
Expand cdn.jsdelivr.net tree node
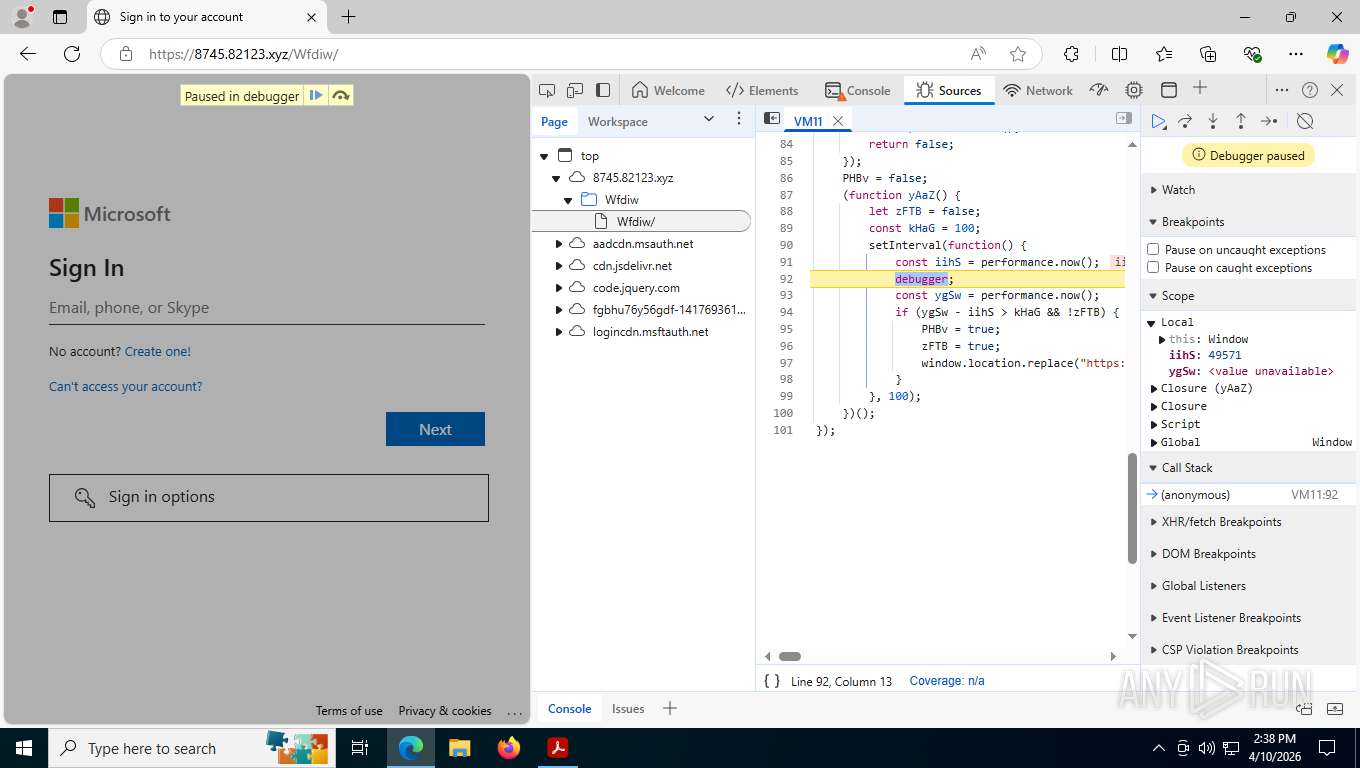559,266
